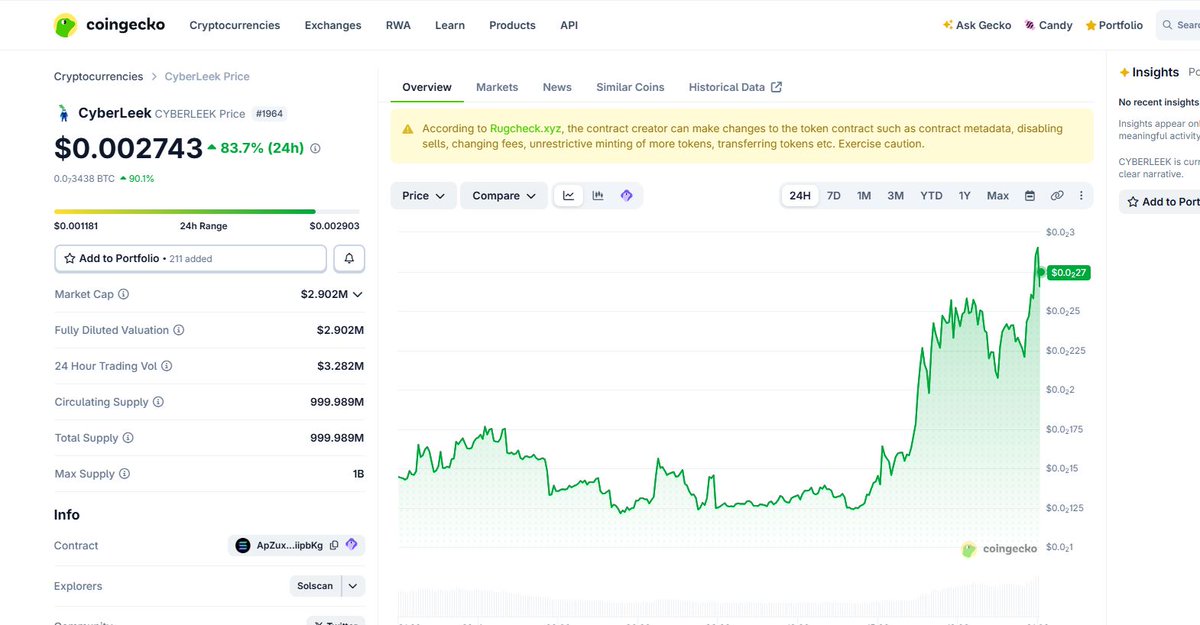Open Candy rewards
The height and width of the screenshot is (625, 1200).
tap(1048, 25)
